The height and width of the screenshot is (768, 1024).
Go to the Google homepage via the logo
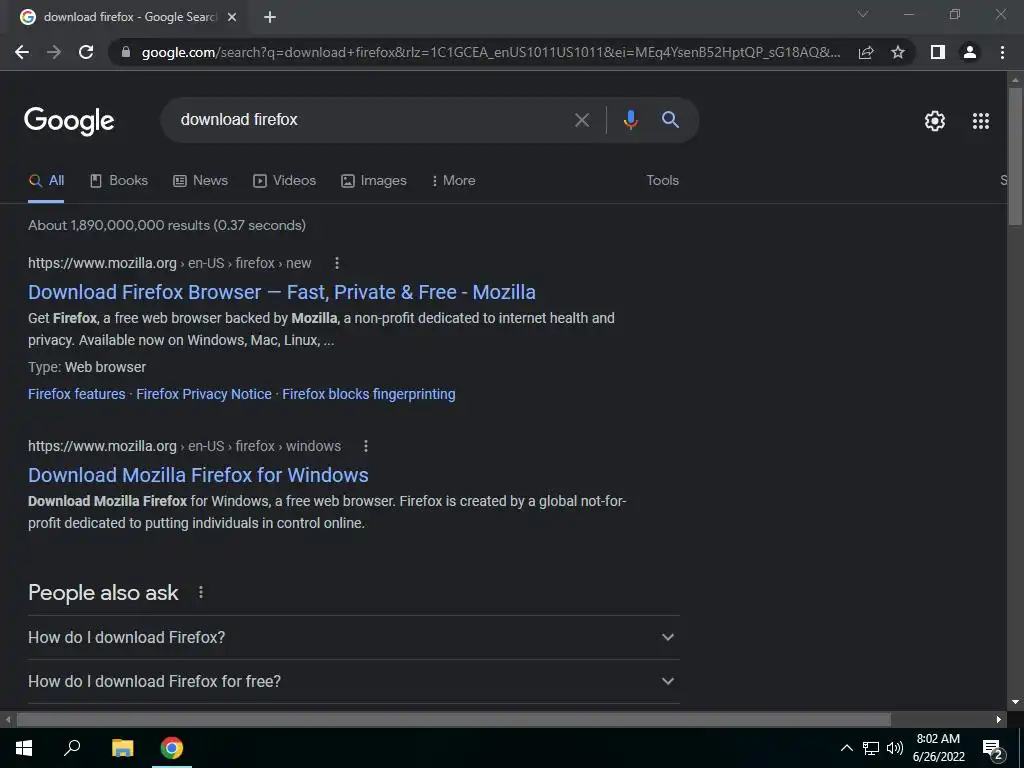pos(69,121)
